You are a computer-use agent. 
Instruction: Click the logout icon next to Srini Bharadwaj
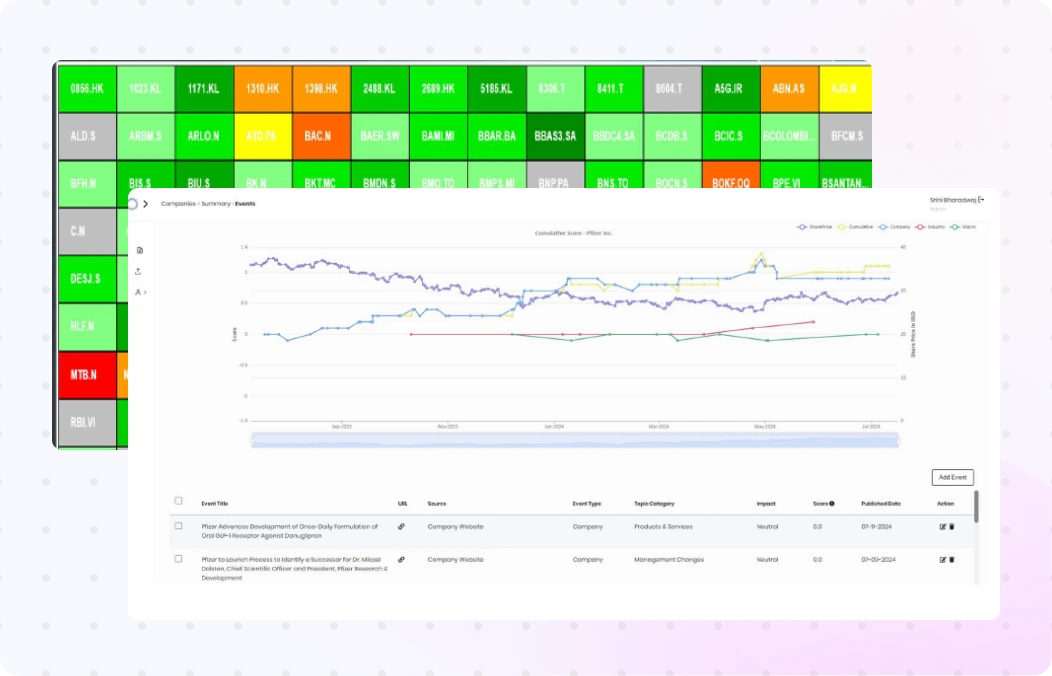click(x=982, y=200)
